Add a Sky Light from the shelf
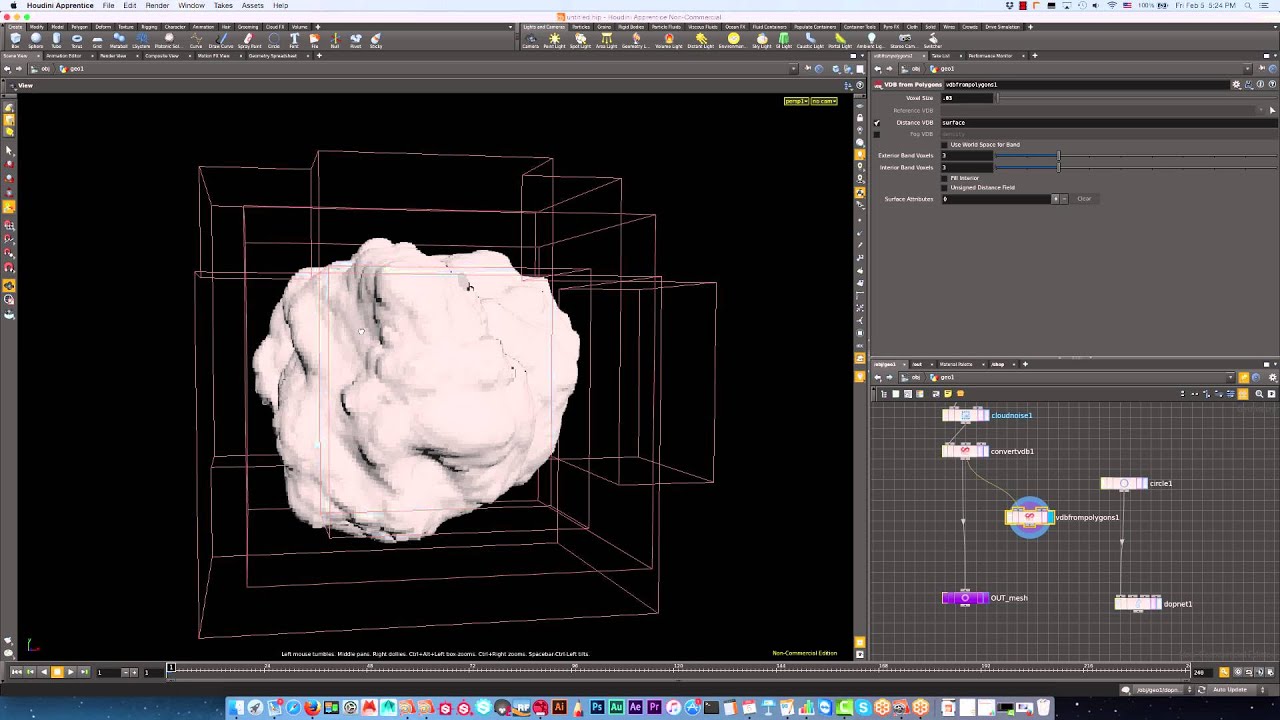 point(761,40)
